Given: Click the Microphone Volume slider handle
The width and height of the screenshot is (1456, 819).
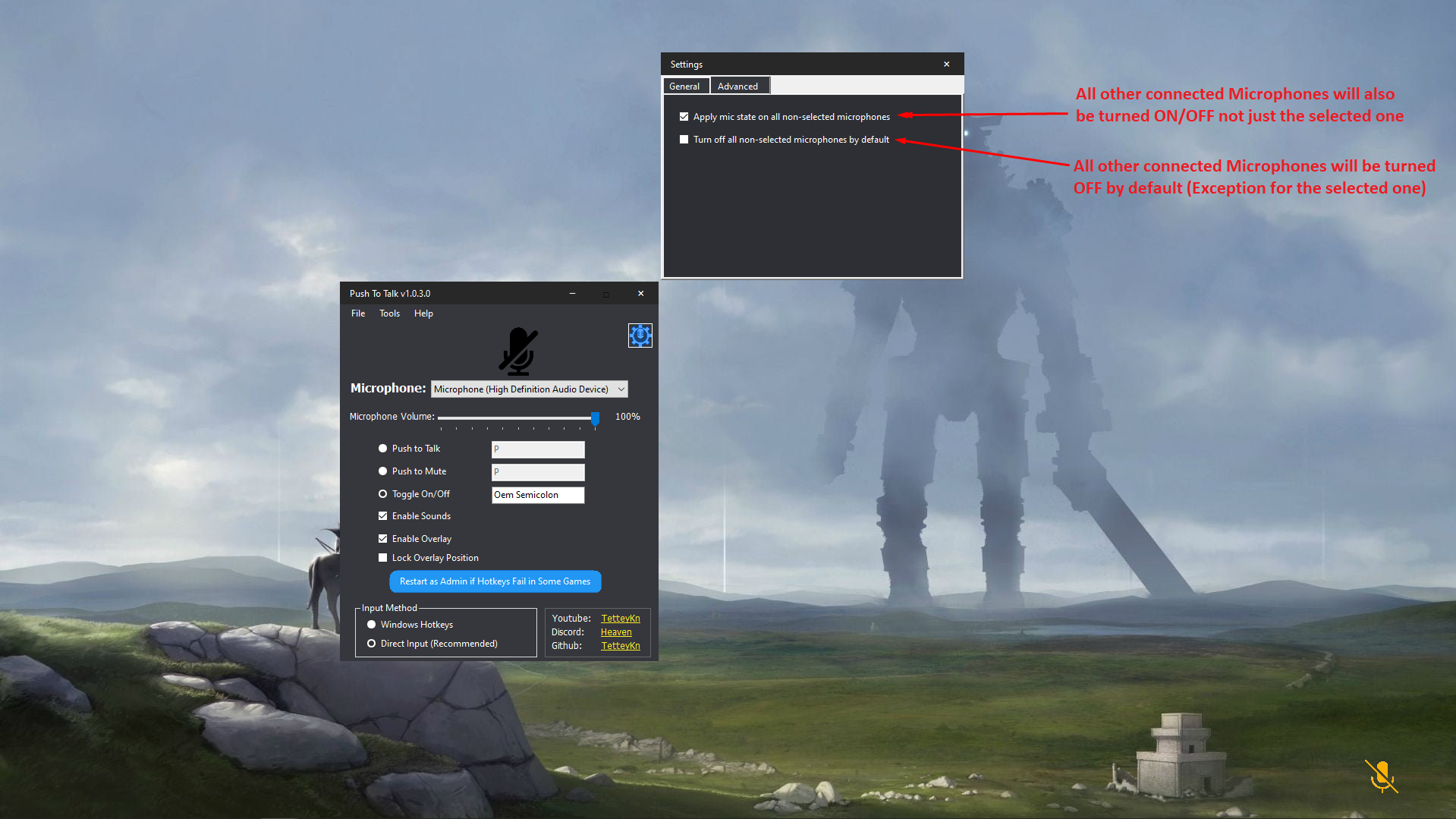Looking at the screenshot, I should [x=595, y=418].
